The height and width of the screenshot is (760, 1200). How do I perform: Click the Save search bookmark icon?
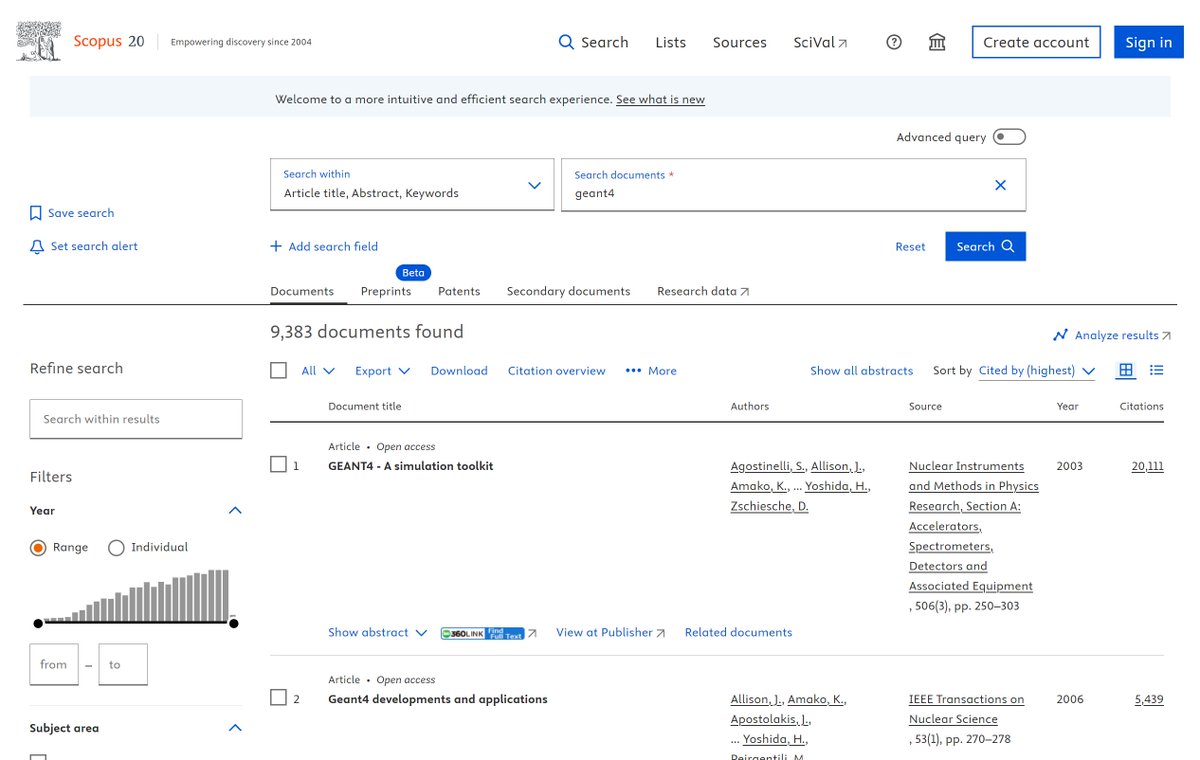36,213
